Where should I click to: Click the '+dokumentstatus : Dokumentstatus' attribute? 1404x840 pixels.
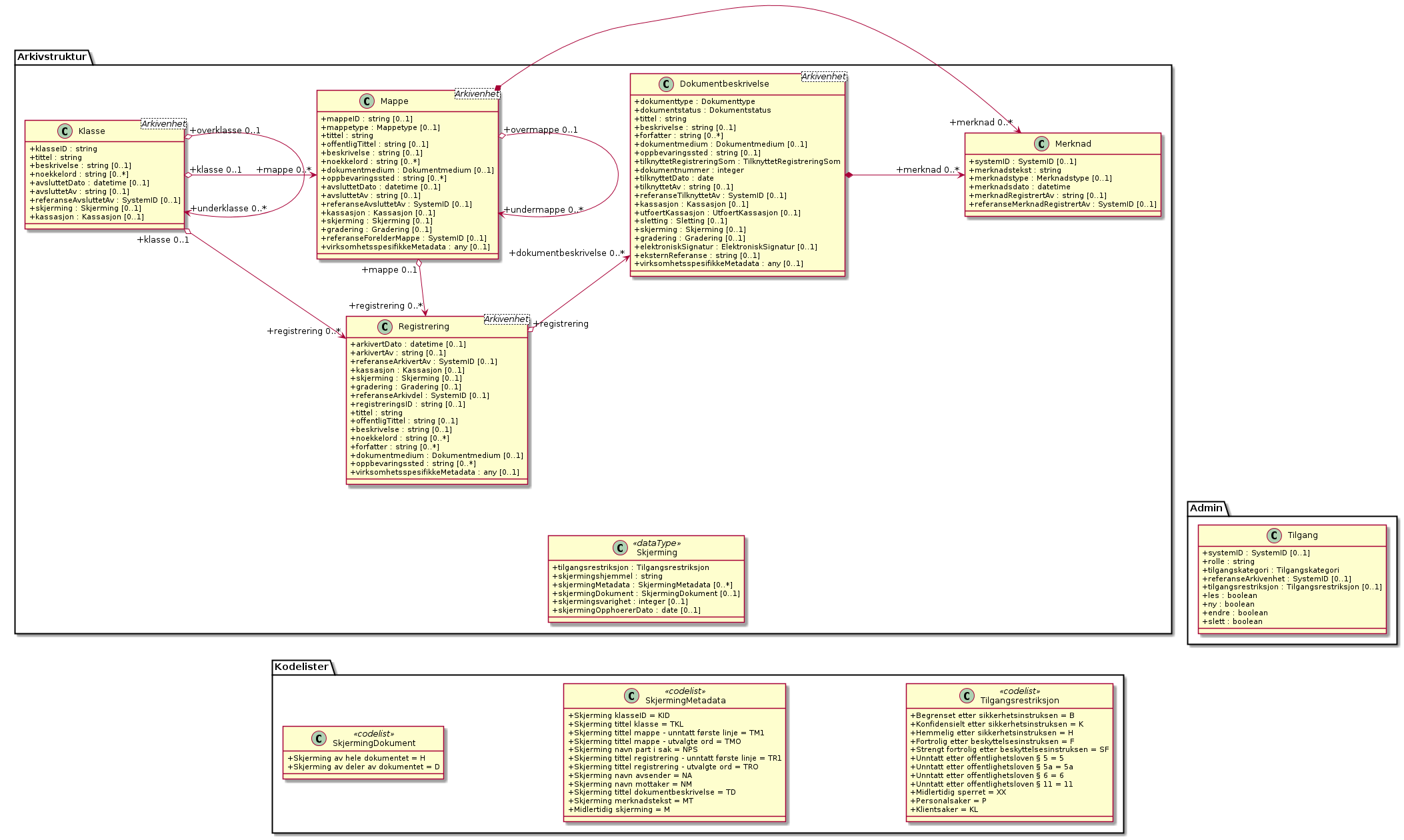(x=703, y=111)
